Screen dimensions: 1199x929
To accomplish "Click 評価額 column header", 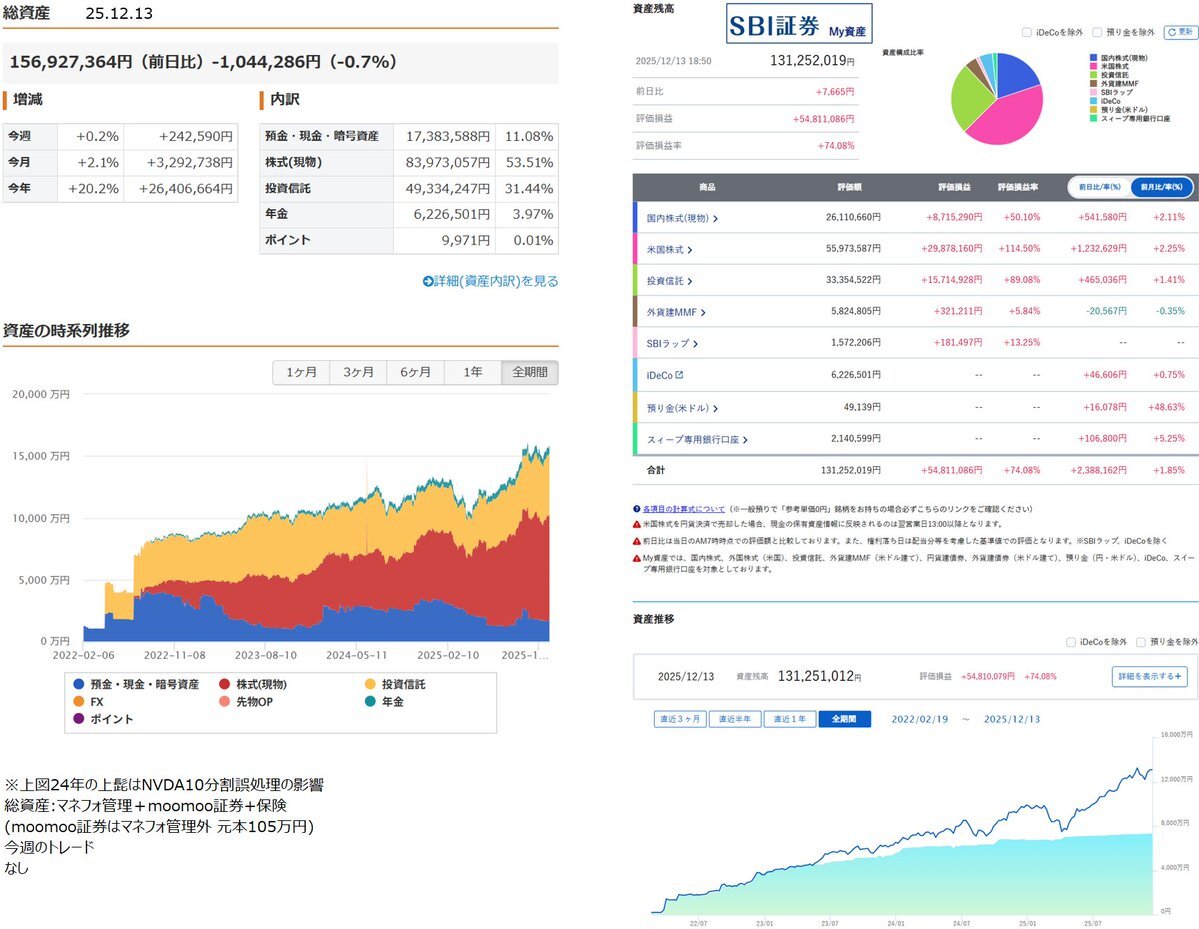I will (x=850, y=187).
